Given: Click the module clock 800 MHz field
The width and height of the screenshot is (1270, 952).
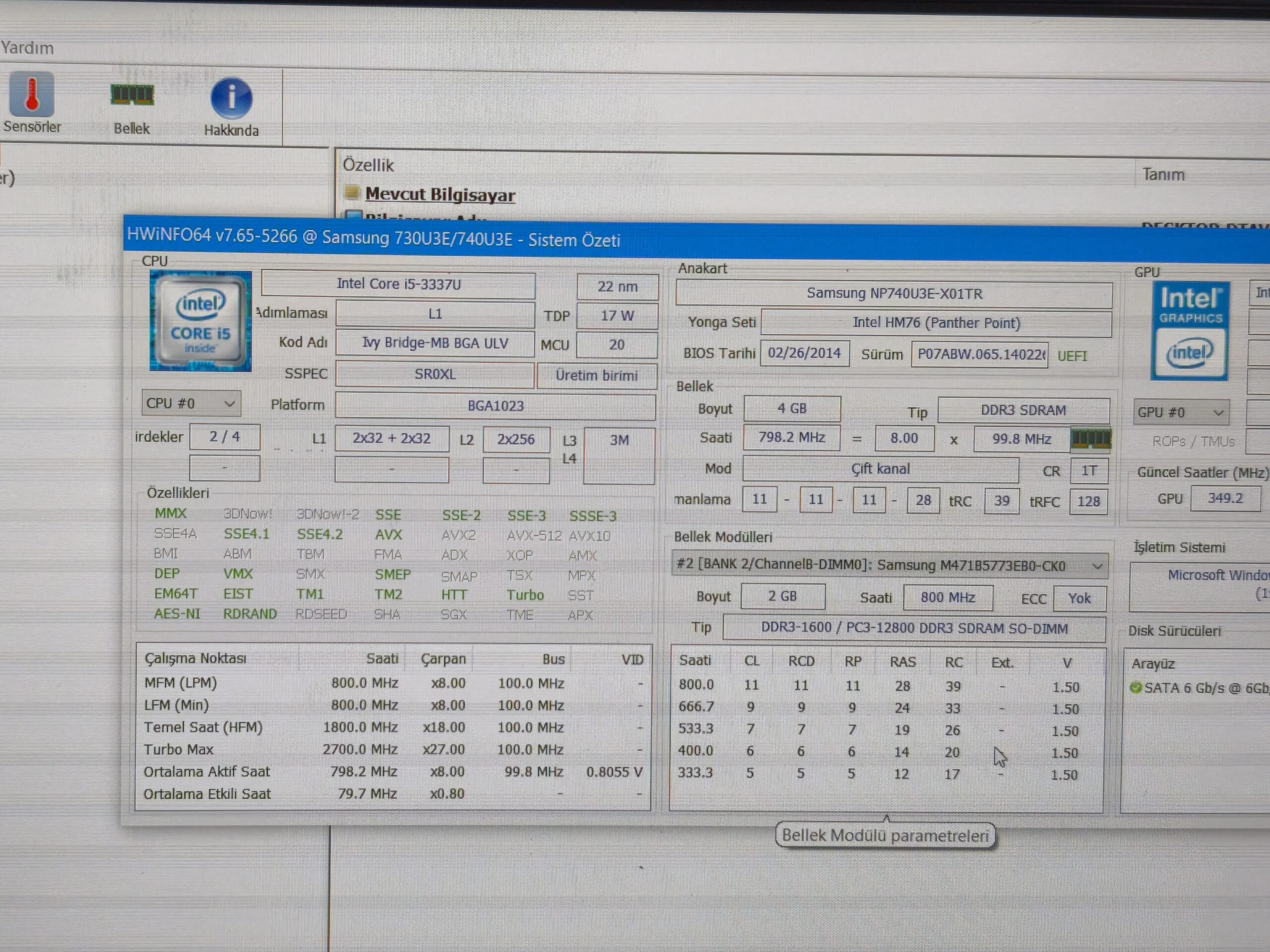Looking at the screenshot, I should (x=948, y=598).
